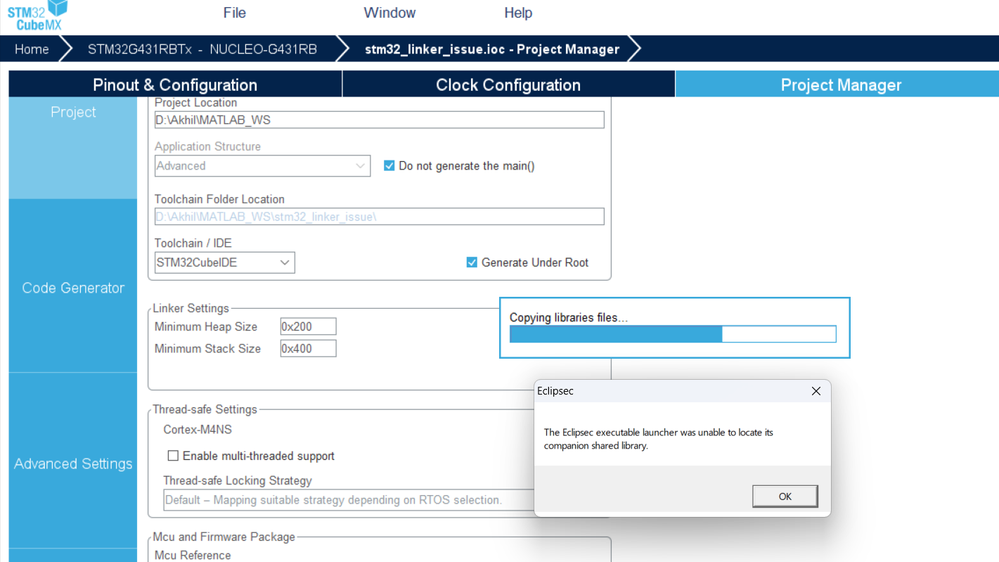999x562 pixels.
Task: Toggle Do not generate the main() checkbox
Action: click(x=389, y=166)
